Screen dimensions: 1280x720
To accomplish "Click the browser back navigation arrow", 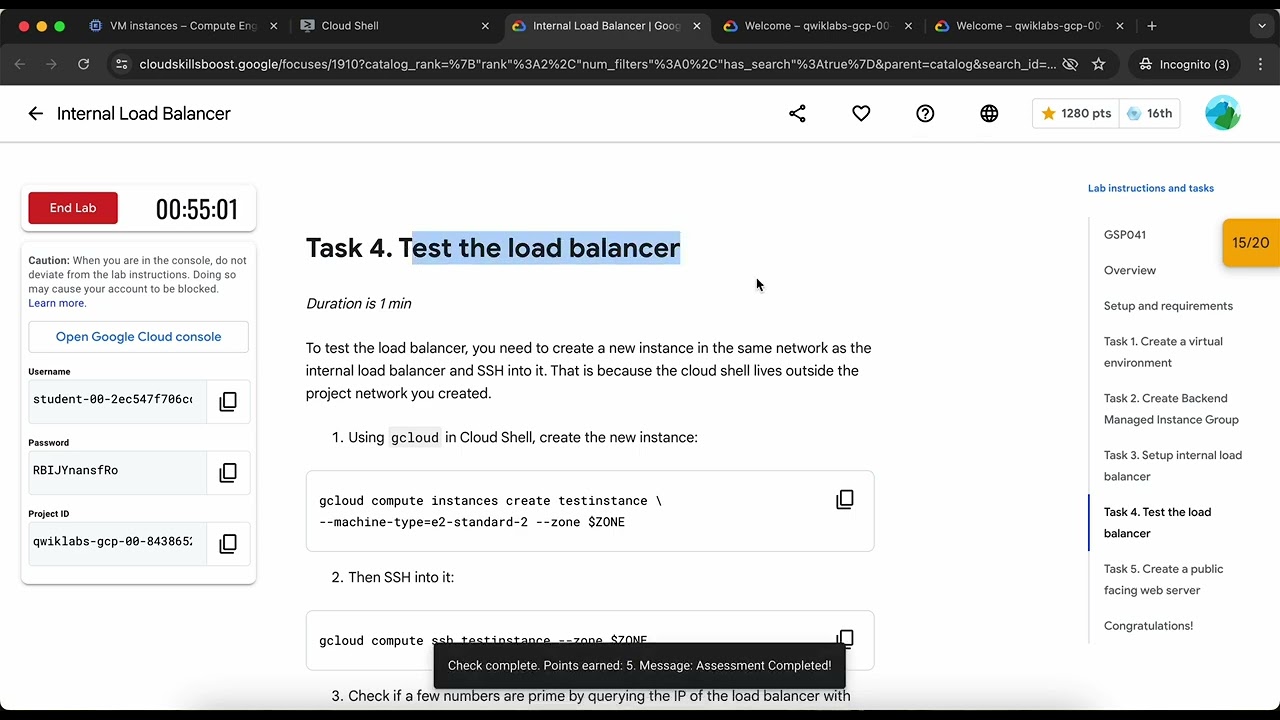I will coord(20,64).
